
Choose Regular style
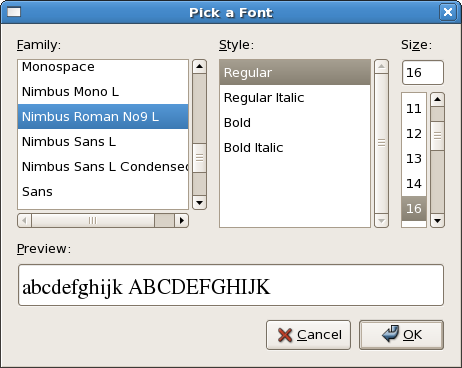[295, 72]
